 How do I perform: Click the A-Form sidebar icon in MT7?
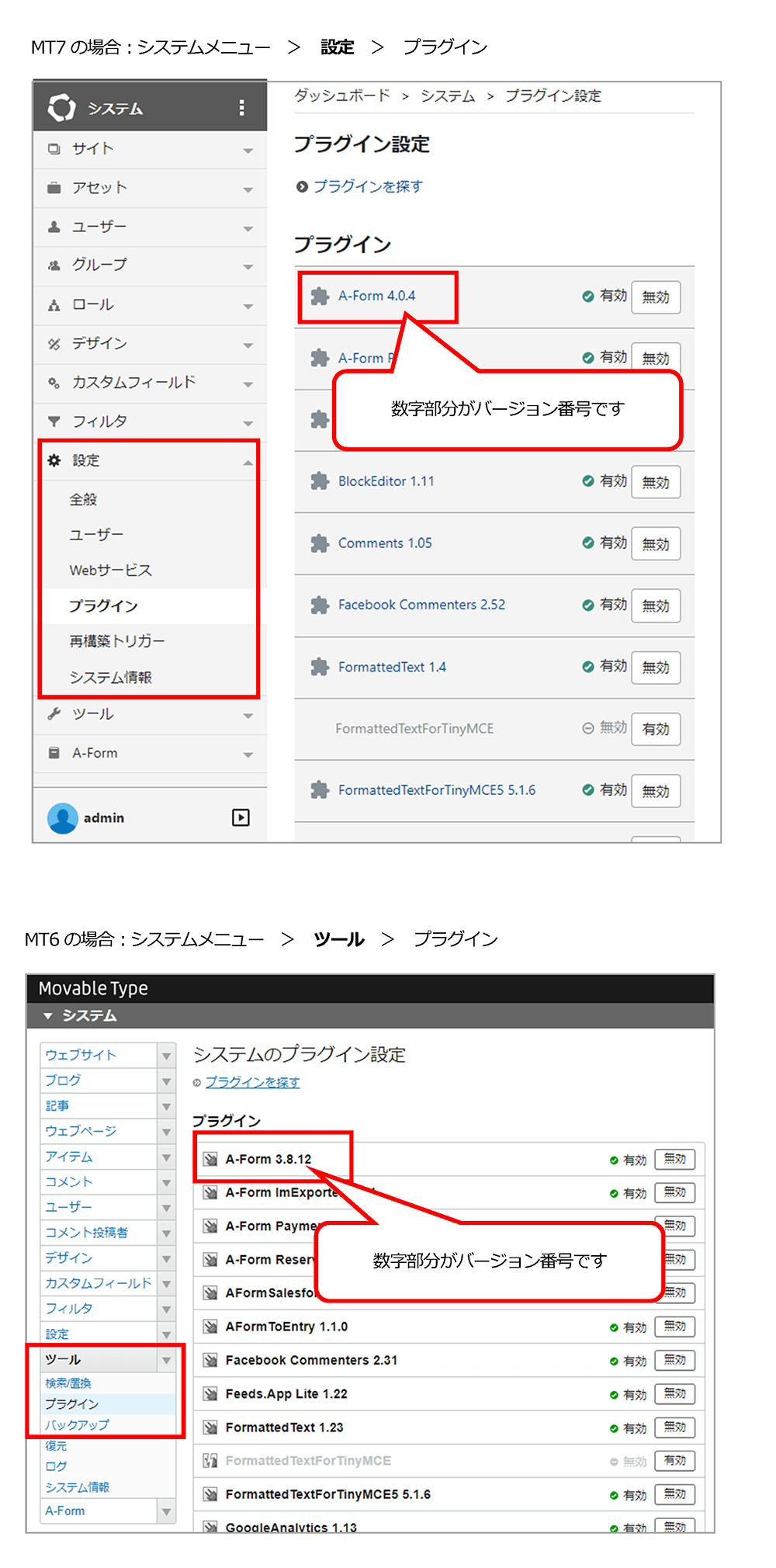[54, 753]
